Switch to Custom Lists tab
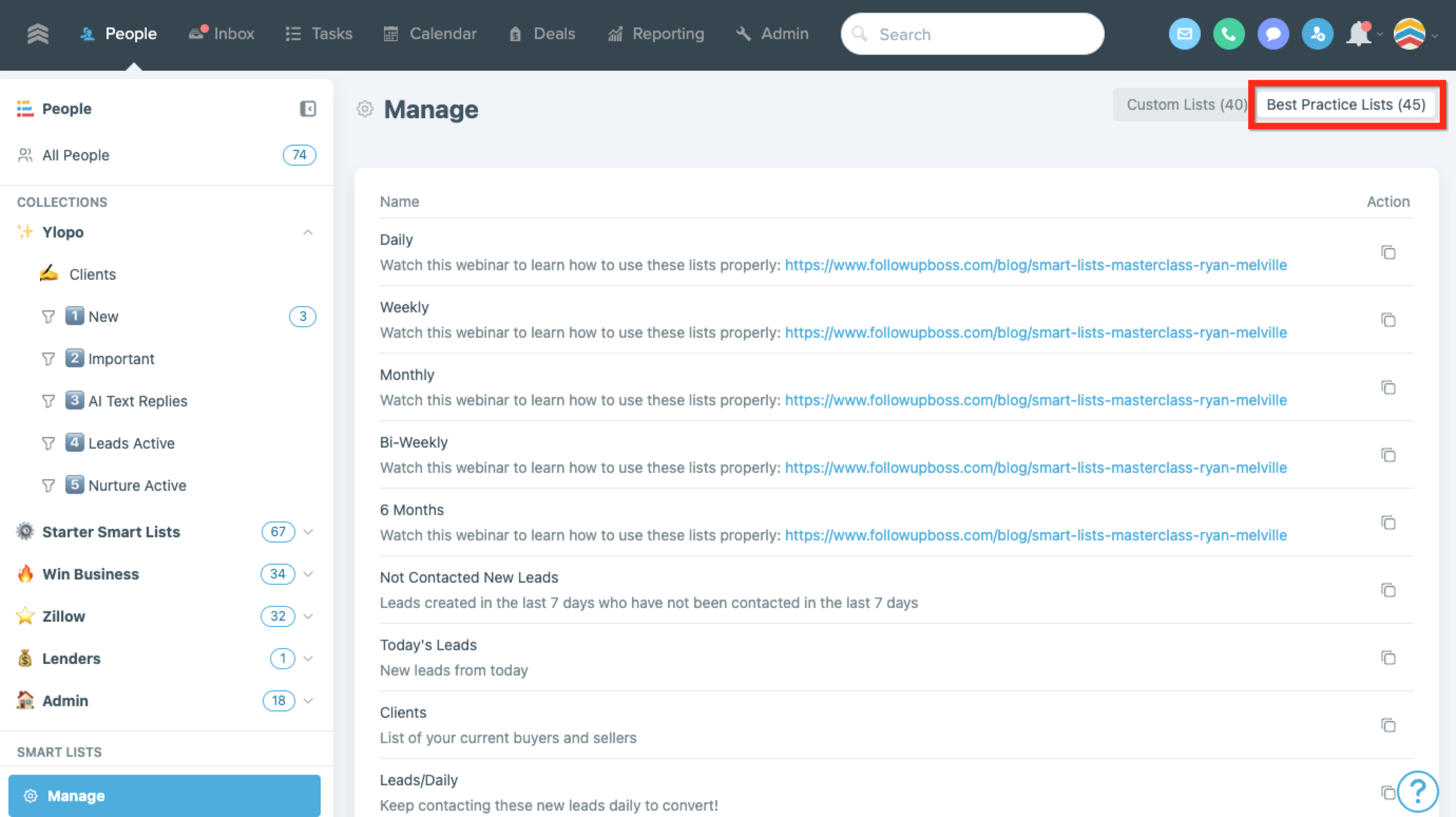This screenshot has height=817, width=1456. pyautogui.click(x=1186, y=104)
